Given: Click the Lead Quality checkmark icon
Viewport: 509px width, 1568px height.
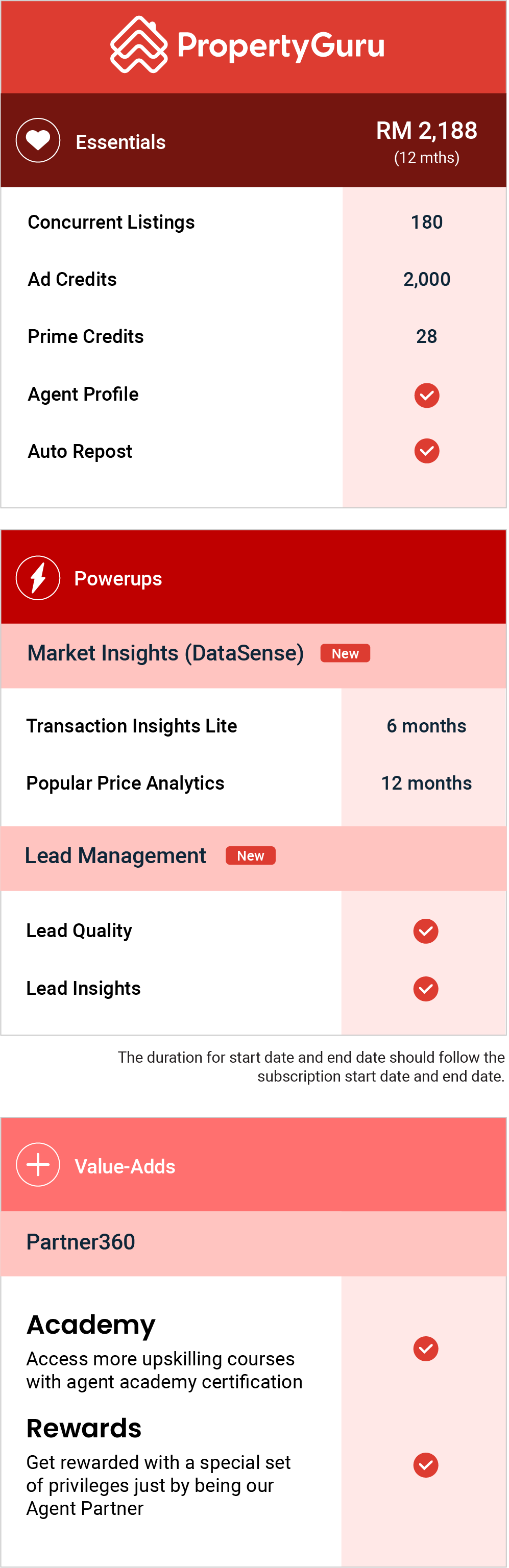Looking at the screenshot, I should [x=427, y=933].
